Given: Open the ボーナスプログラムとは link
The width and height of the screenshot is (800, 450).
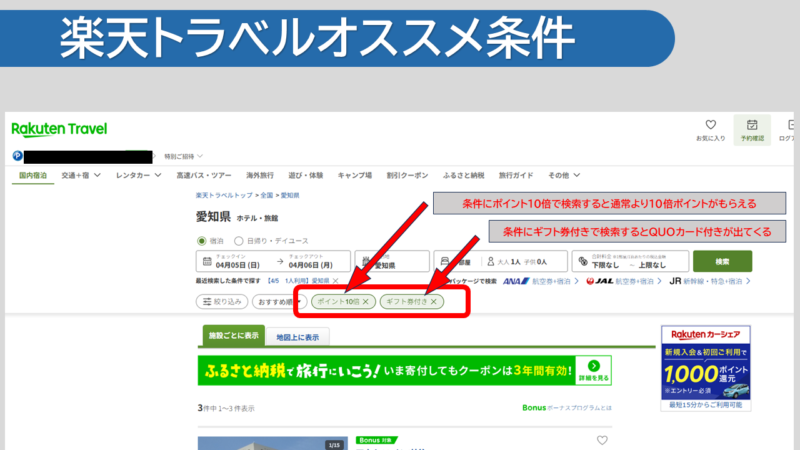Looking at the screenshot, I should point(579,408).
